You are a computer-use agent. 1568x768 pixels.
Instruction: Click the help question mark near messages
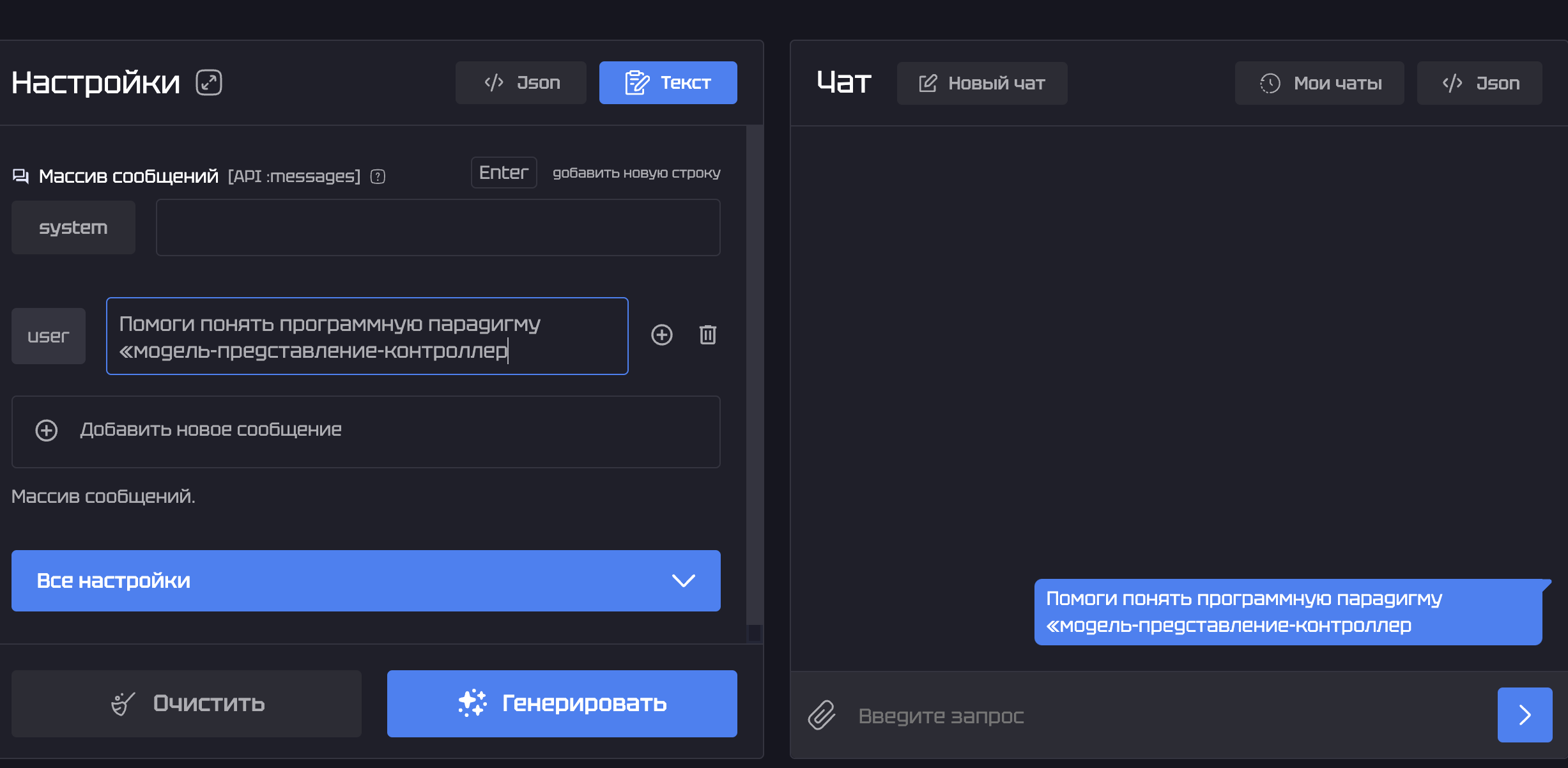tap(378, 176)
